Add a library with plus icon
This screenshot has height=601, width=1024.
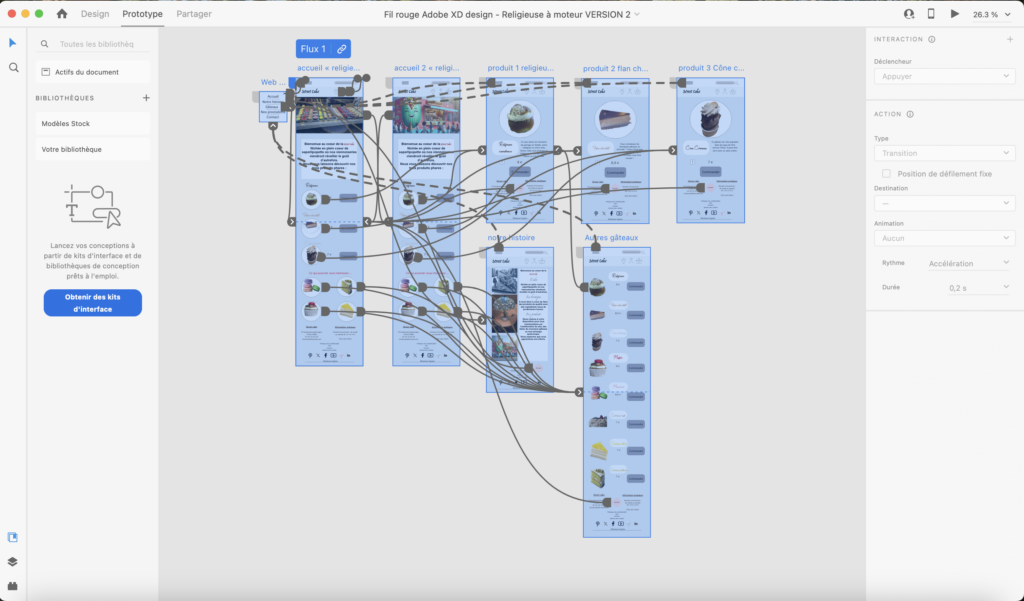(146, 98)
